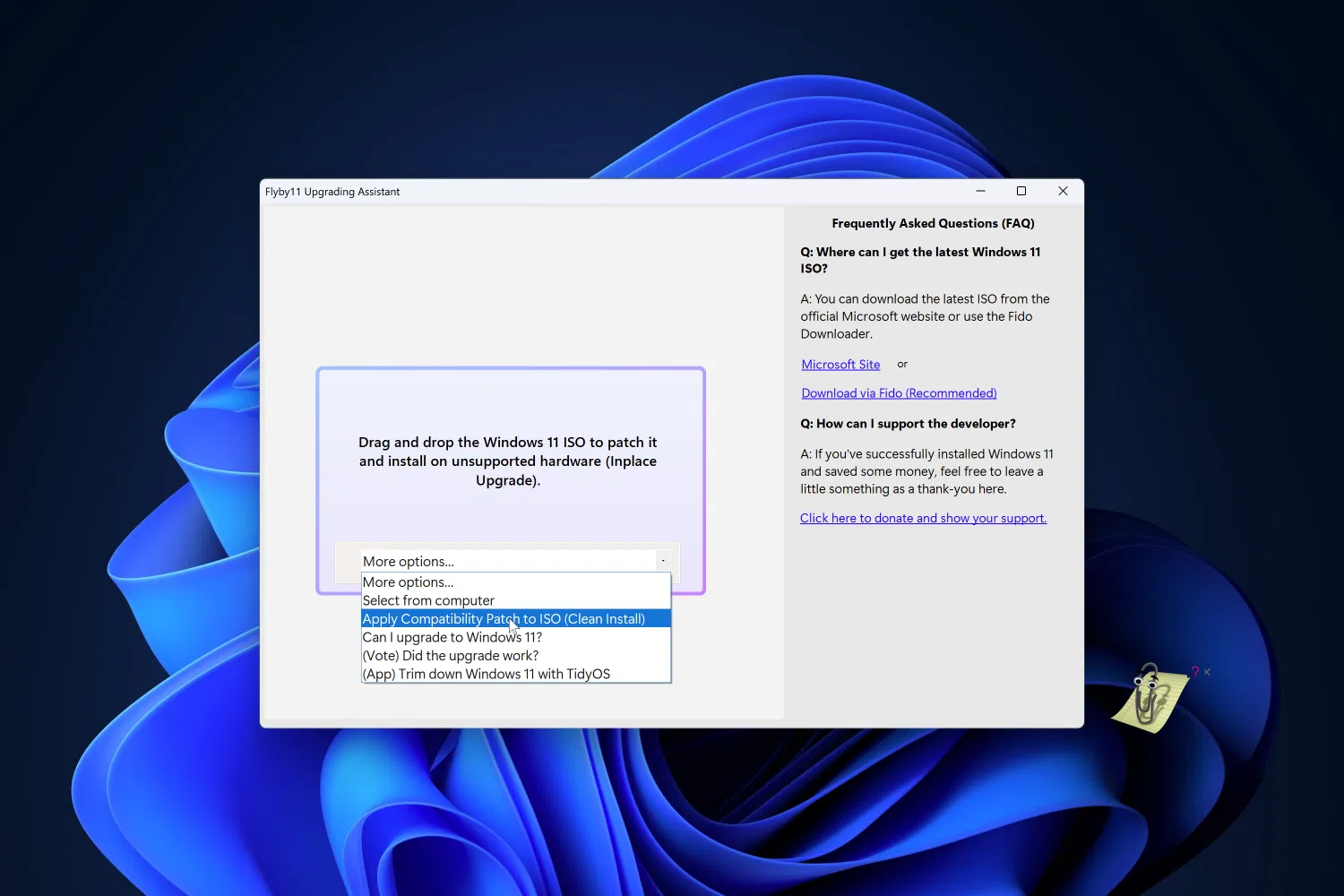Click the question 'Where can I get the latest Windows 11 ISO?'
Viewport: 1344px width, 896px height.
point(920,260)
